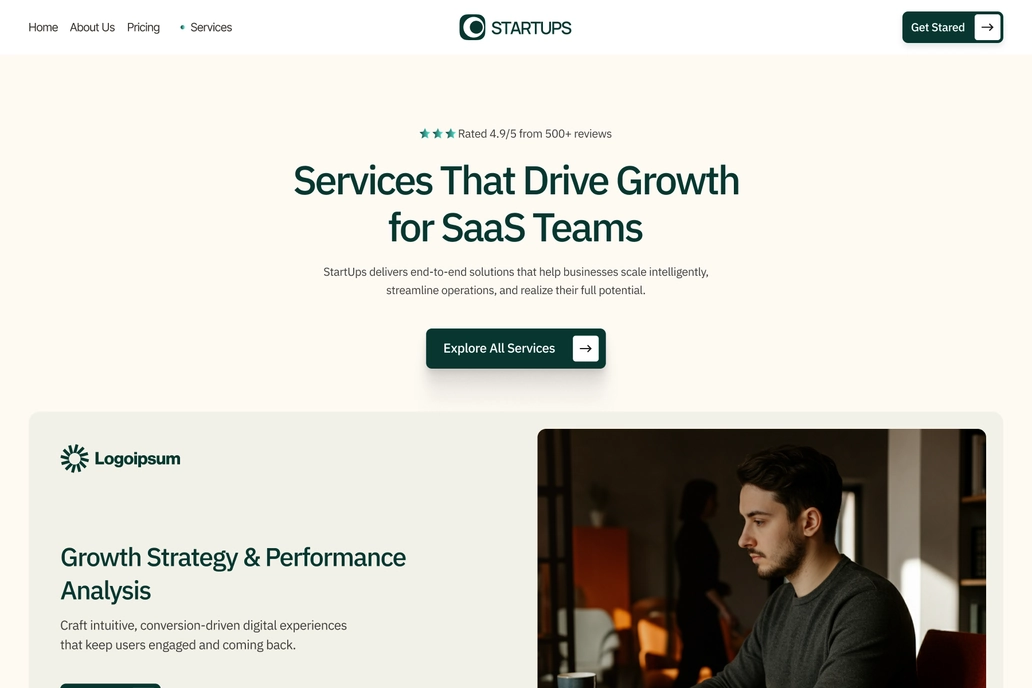Image resolution: width=1032 pixels, height=688 pixels.
Task: Select the Services nav item
Action: [211, 27]
